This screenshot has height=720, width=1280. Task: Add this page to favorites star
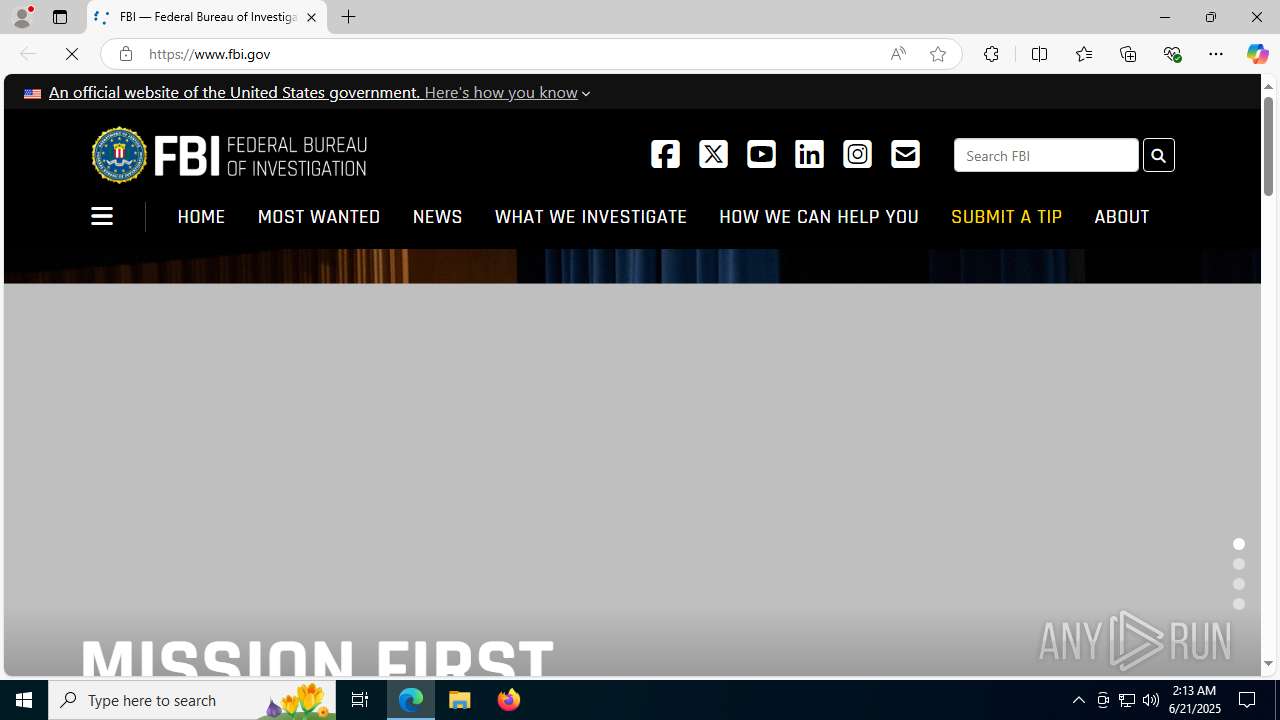click(938, 54)
